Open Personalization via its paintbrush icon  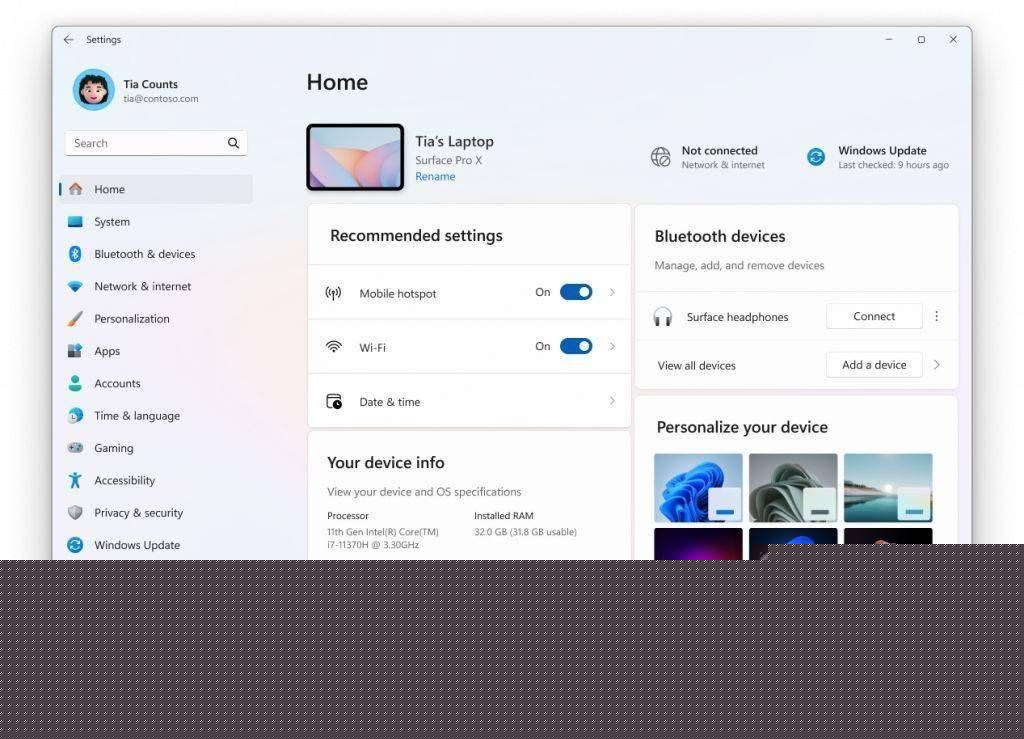click(x=75, y=319)
